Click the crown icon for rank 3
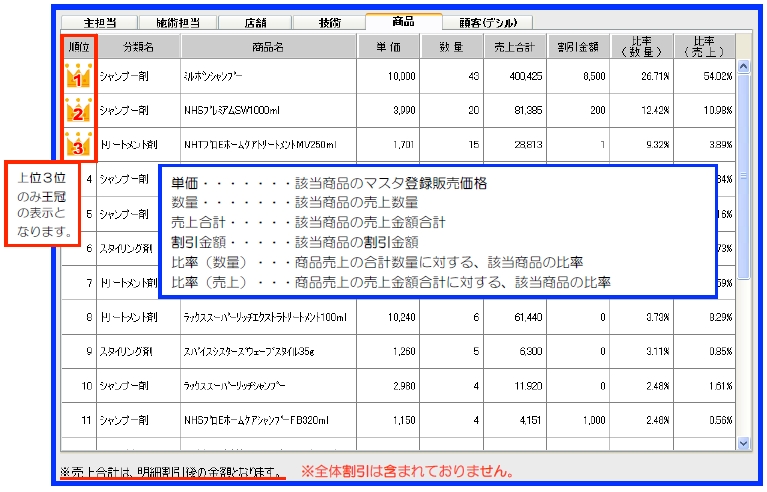Image resolution: width=767 pixels, height=492 pixels. coord(77,145)
